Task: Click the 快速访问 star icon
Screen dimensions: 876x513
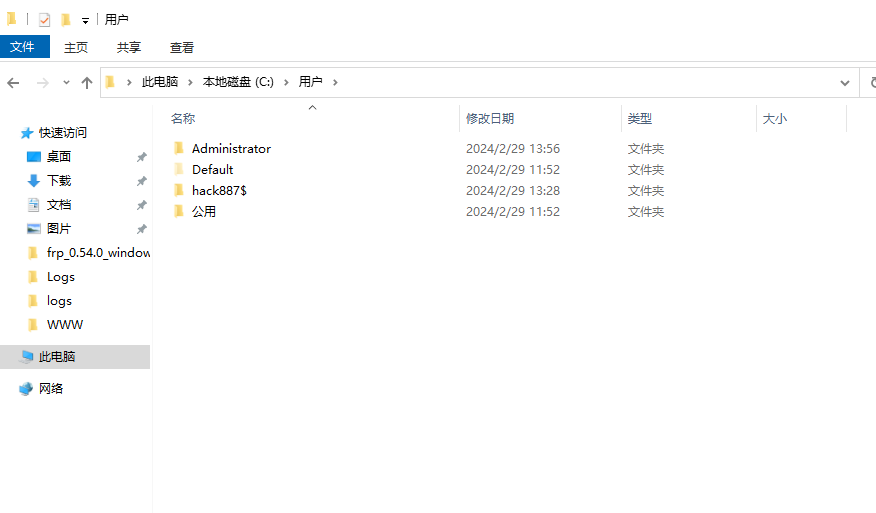Action: point(27,133)
